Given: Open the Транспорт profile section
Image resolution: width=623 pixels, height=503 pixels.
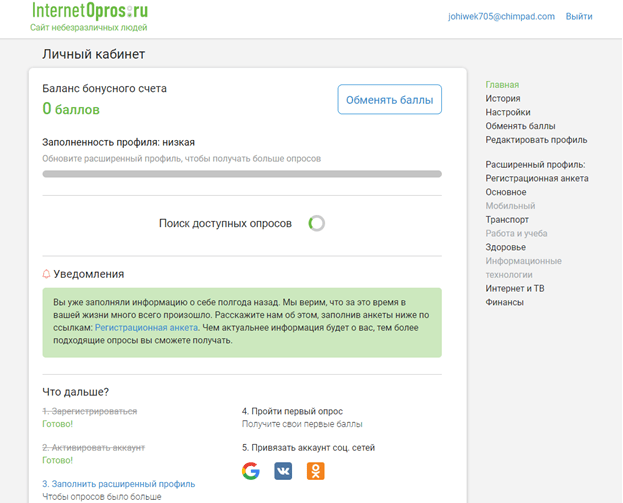Looking at the screenshot, I should coord(507,219).
